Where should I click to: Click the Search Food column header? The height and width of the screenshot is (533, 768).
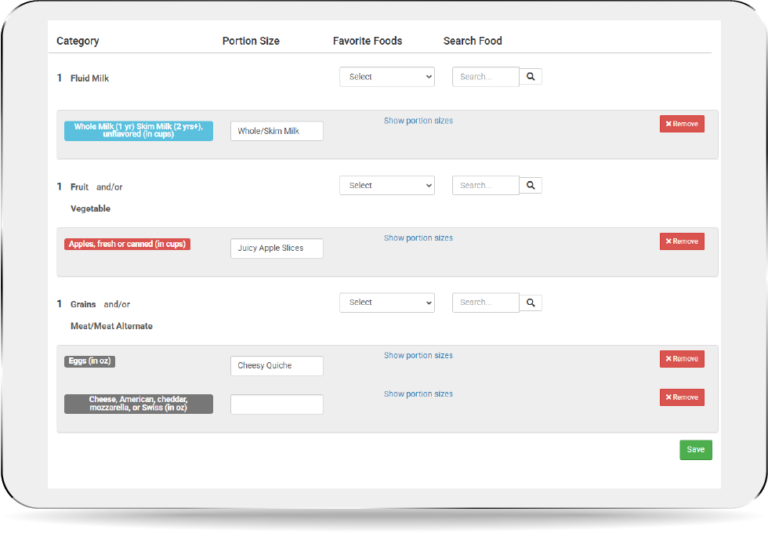473,41
